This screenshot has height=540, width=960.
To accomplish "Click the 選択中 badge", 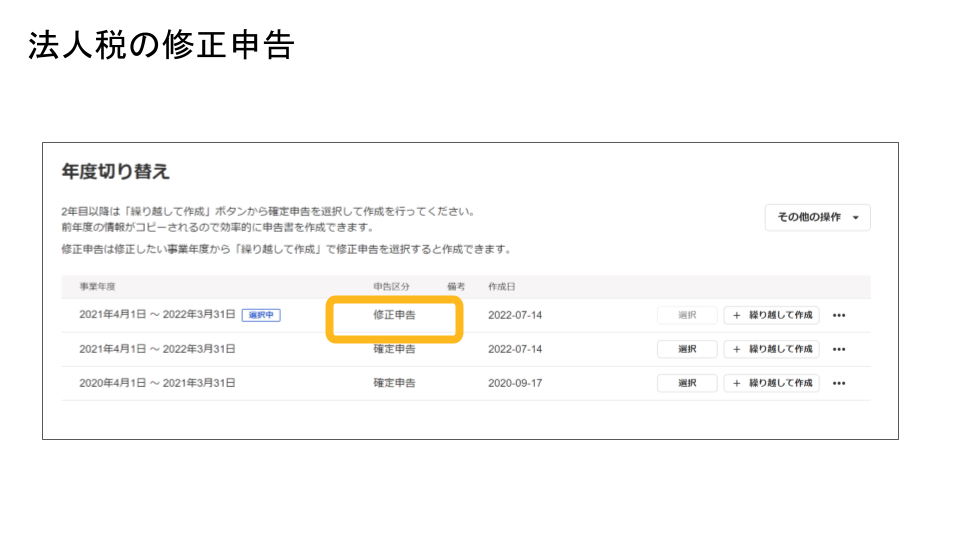I will click(x=261, y=315).
